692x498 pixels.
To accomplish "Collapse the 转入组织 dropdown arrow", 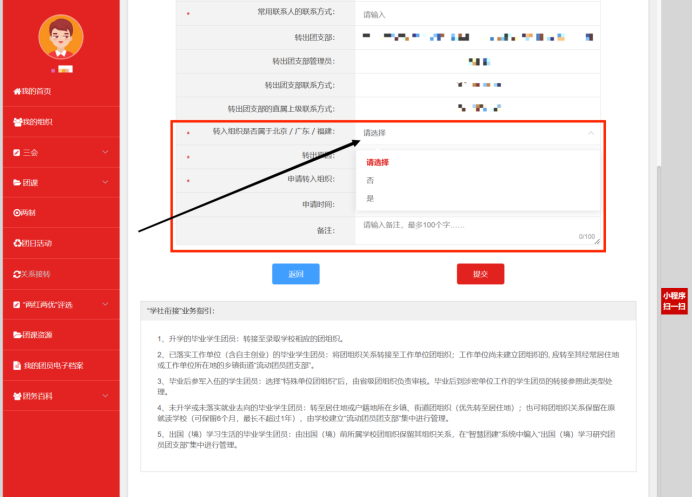I will click(590, 132).
